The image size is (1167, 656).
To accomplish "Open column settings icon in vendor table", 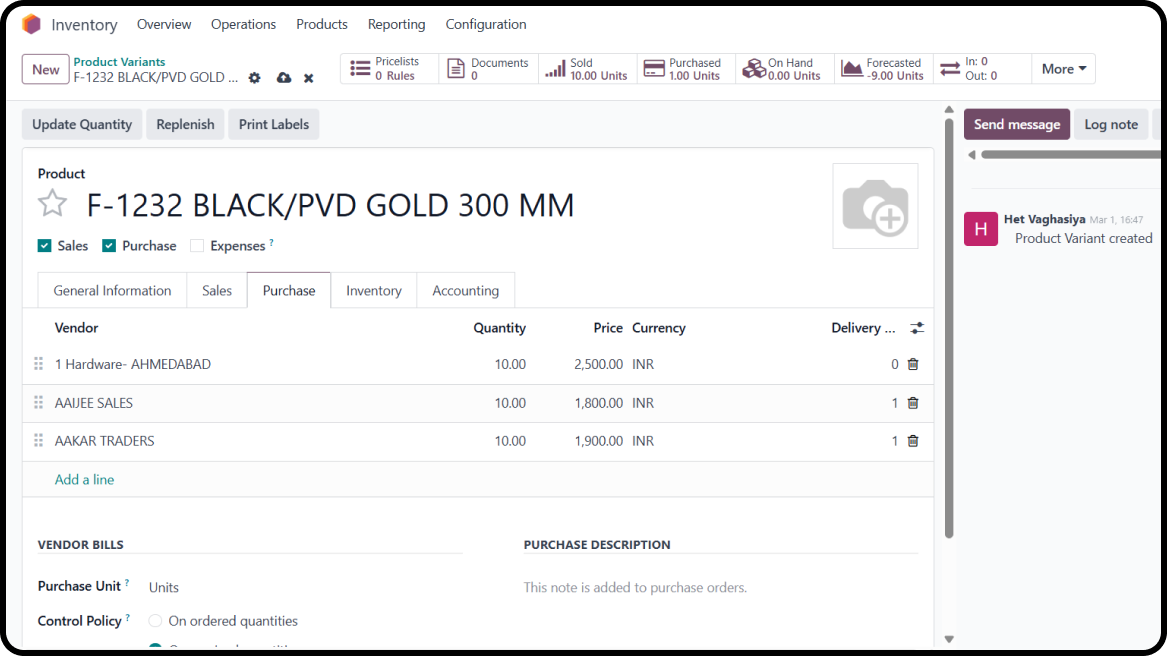I will 916,328.
